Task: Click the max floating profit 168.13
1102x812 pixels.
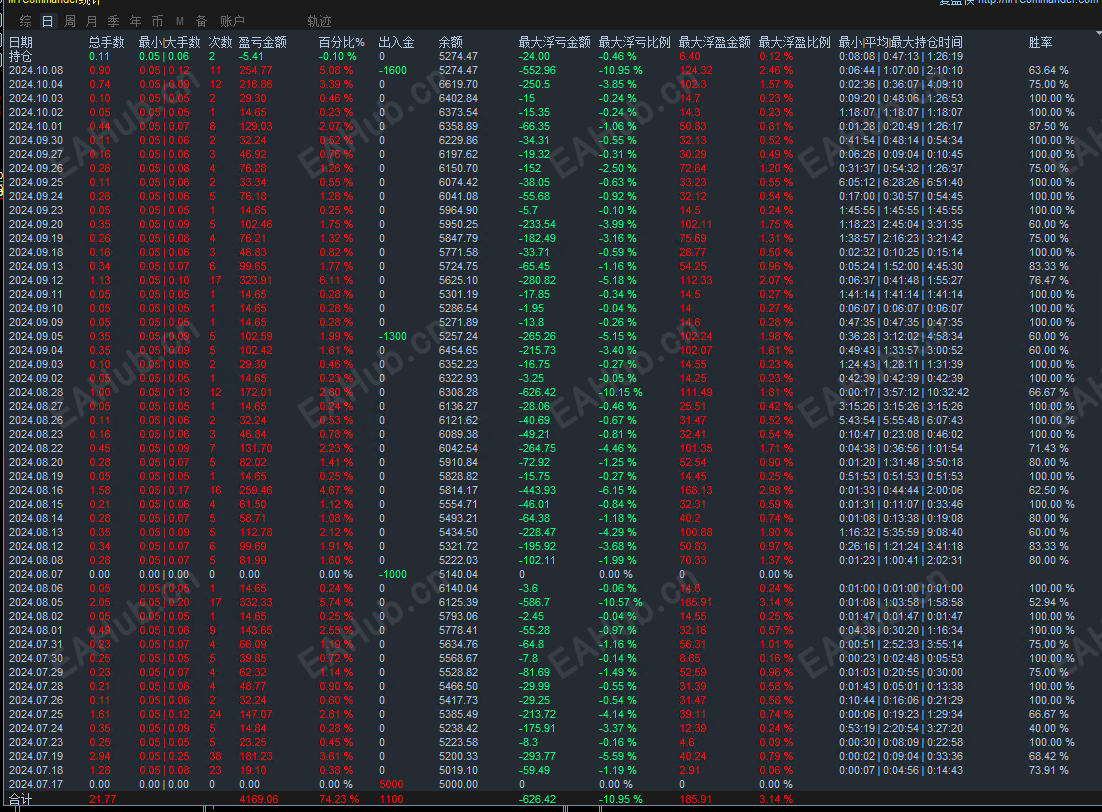Action: (696, 491)
